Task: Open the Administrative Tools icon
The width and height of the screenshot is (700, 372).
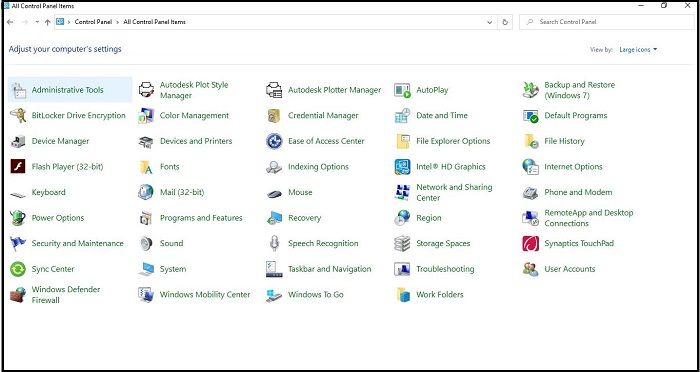Action: pyautogui.click(x=18, y=90)
